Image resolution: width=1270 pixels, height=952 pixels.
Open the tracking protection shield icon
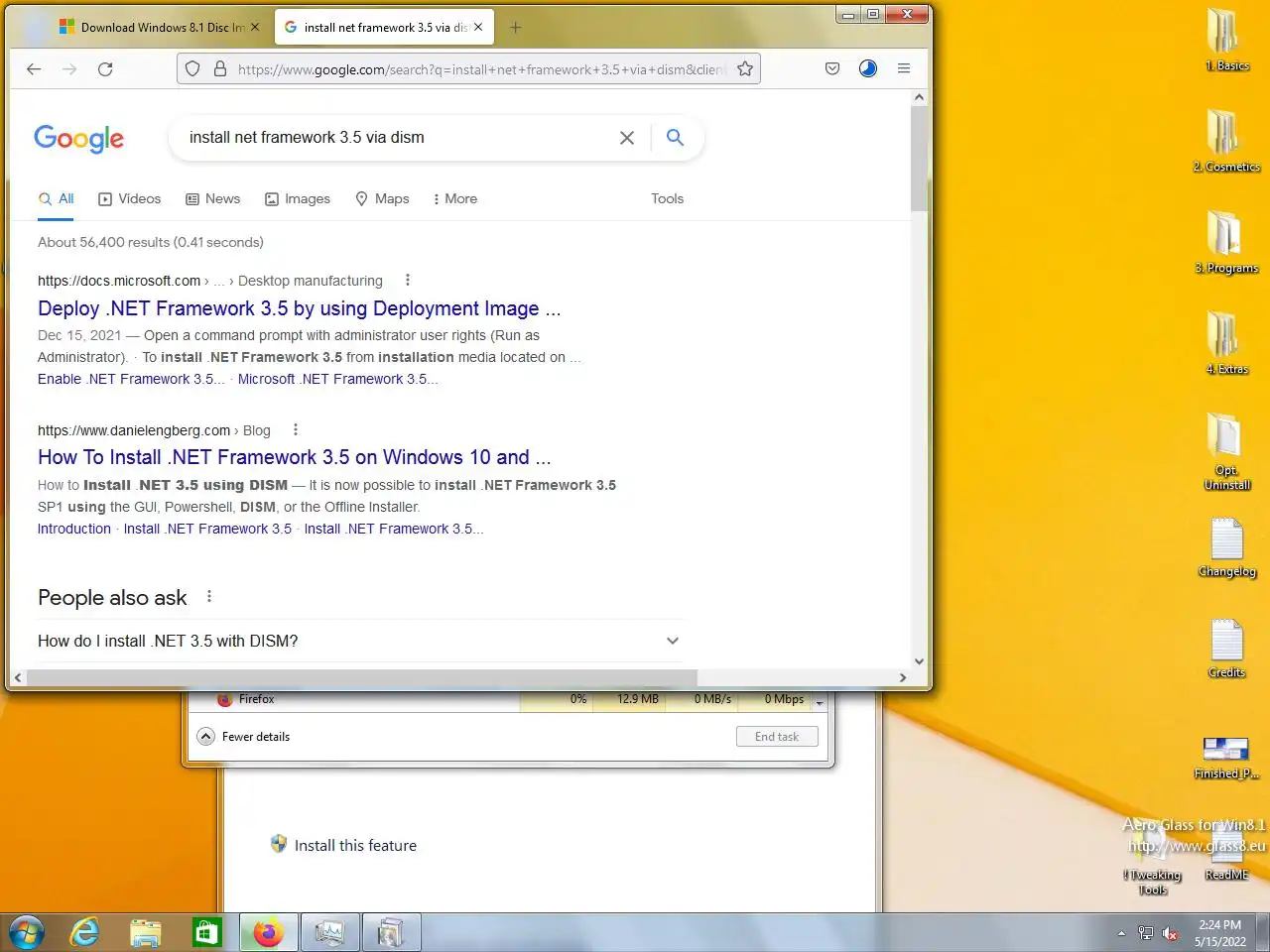point(192,68)
